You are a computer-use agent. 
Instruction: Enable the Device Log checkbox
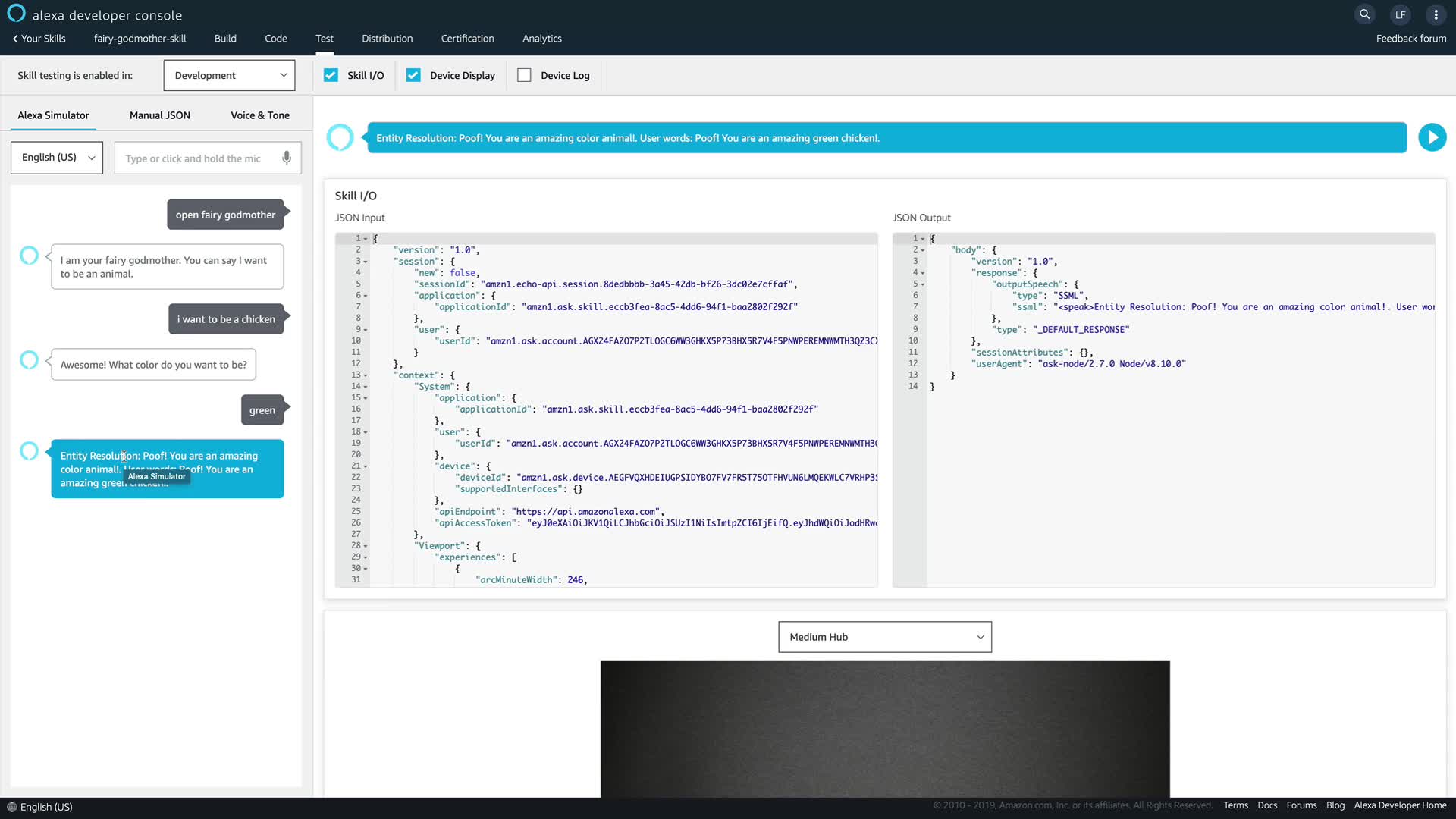[524, 75]
